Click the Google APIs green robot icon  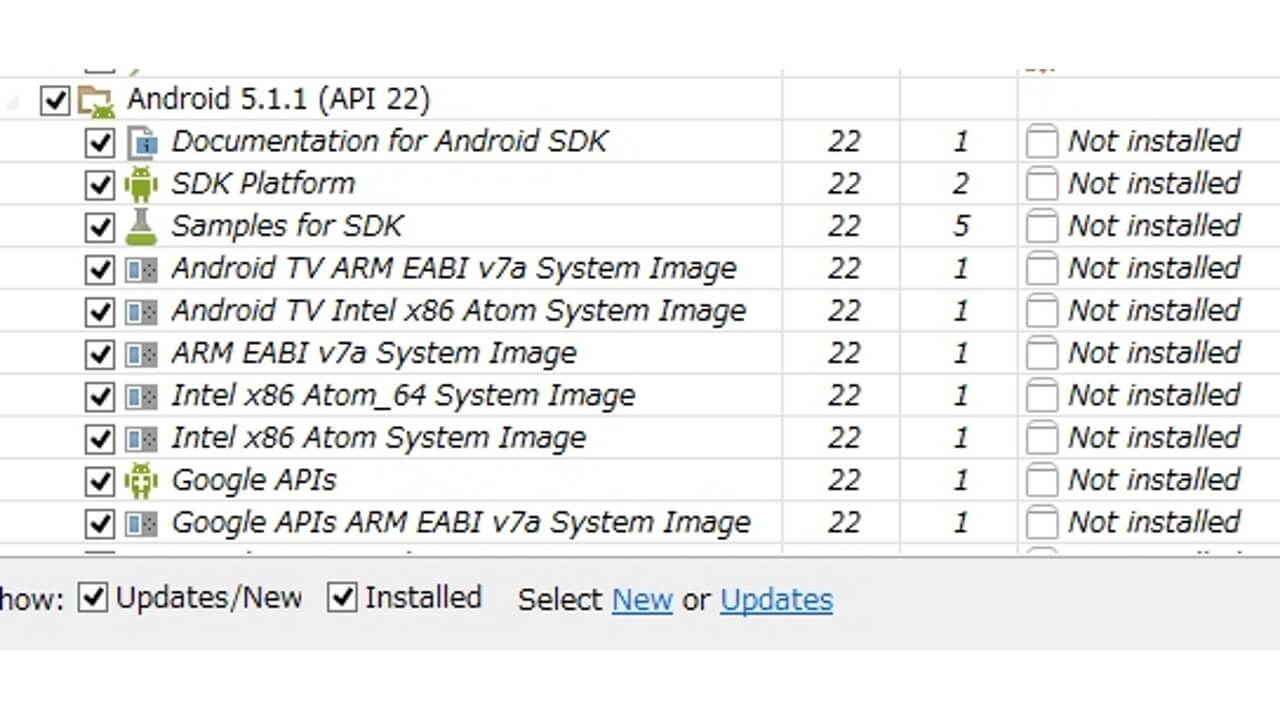(143, 480)
